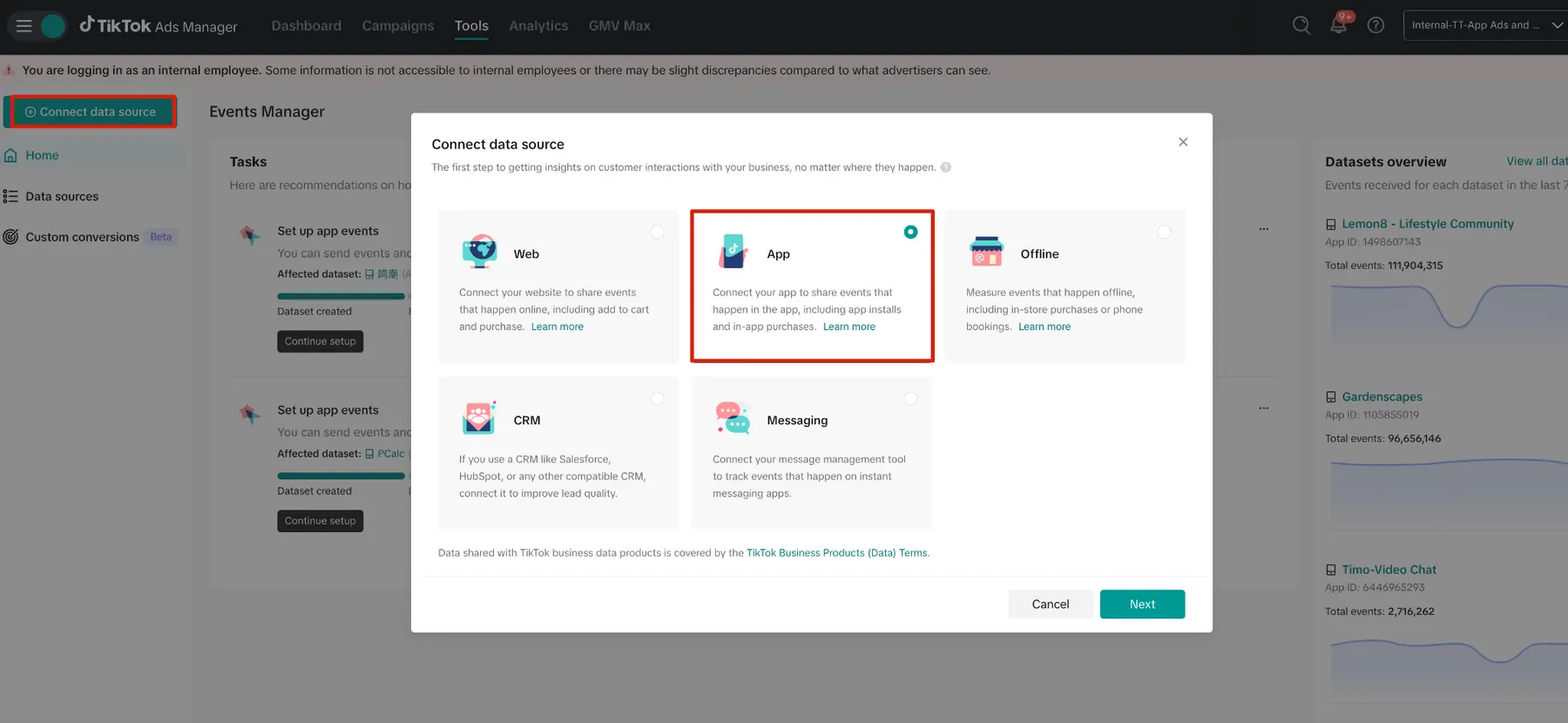This screenshot has width=1568, height=723.
Task: Click the App phone icon
Action: 733,252
